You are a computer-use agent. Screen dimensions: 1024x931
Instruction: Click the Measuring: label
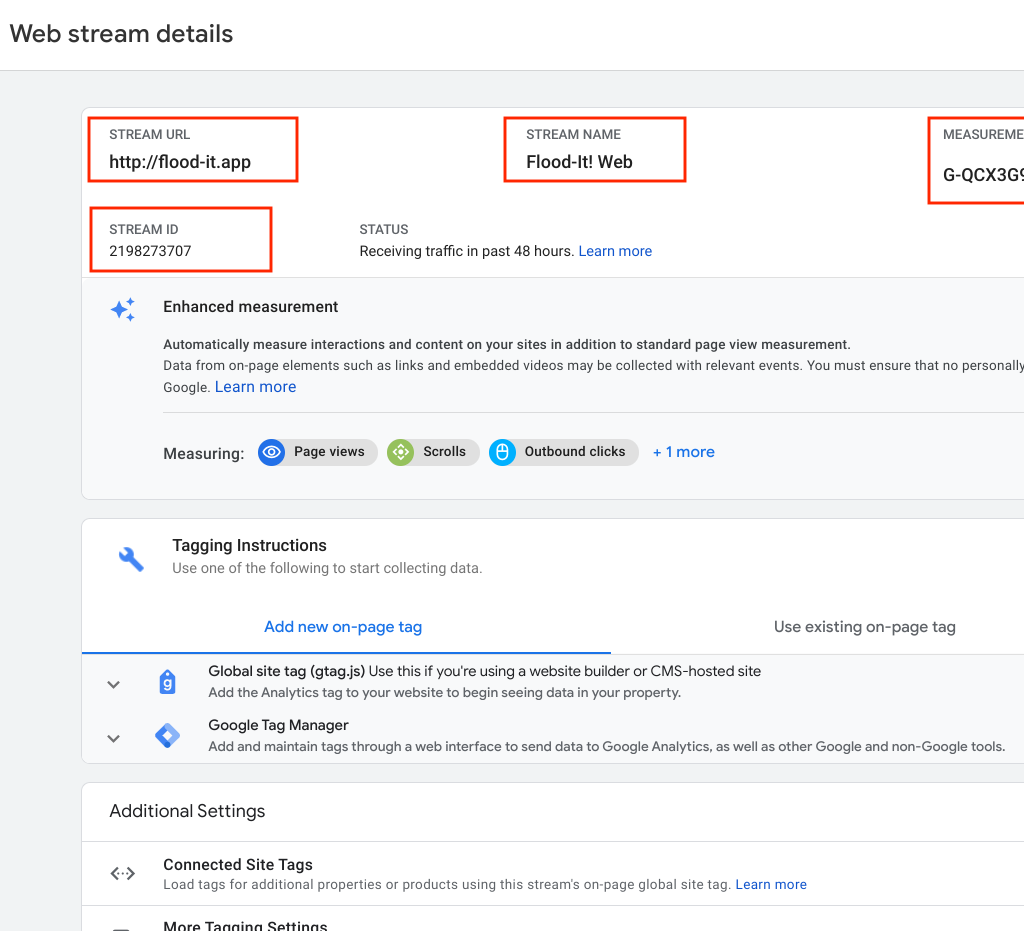(x=204, y=454)
